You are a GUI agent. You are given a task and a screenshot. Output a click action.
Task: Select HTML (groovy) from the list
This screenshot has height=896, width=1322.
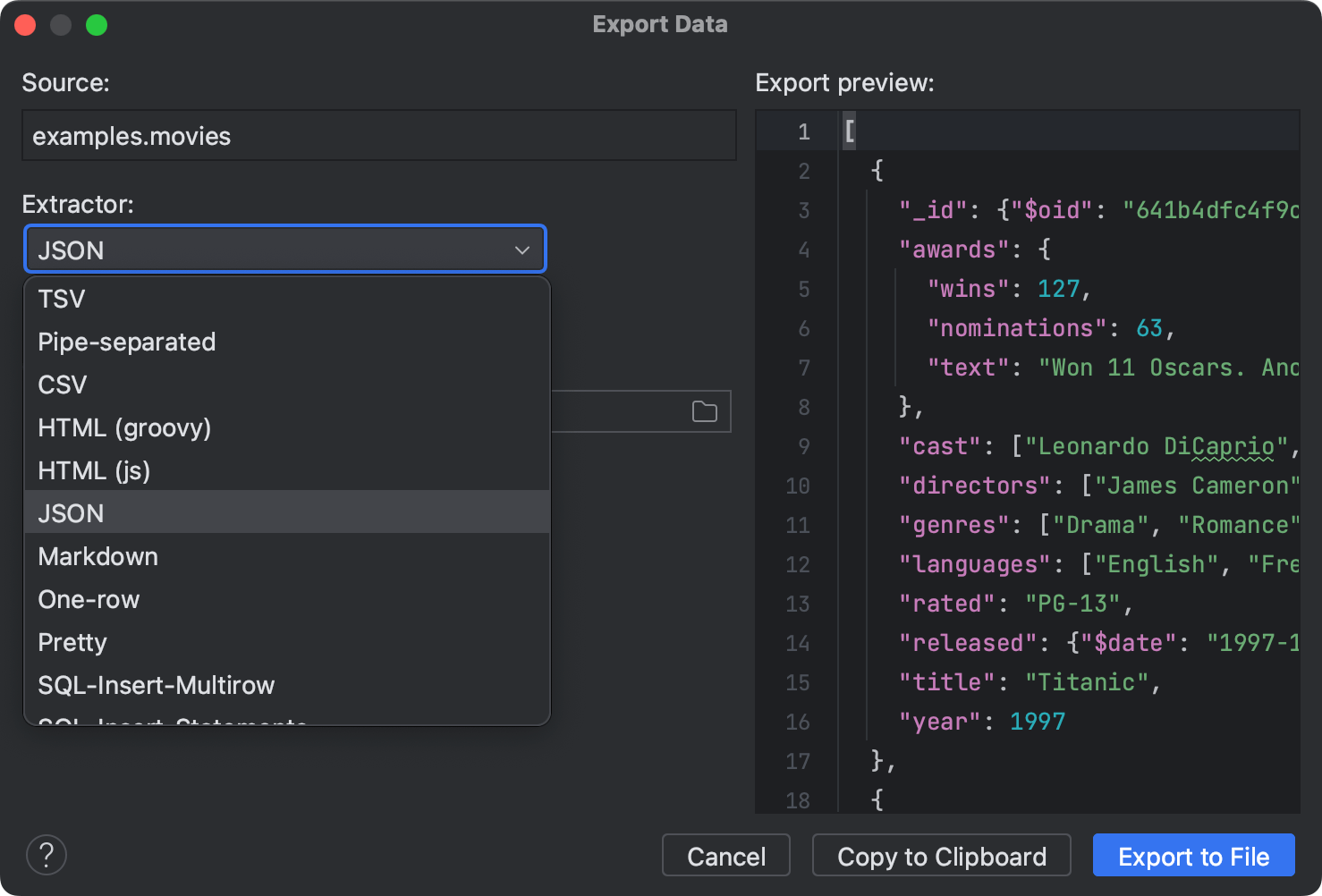pyautogui.click(x=123, y=427)
